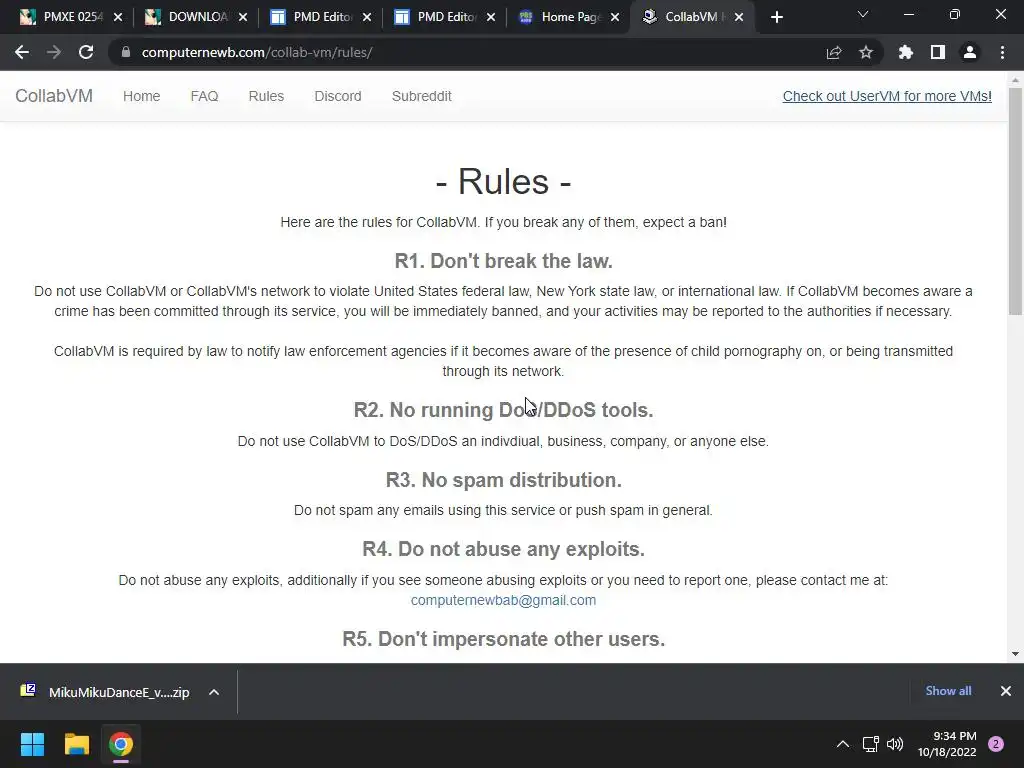
Task: Share this page via share icon
Action: tap(834, 52)
